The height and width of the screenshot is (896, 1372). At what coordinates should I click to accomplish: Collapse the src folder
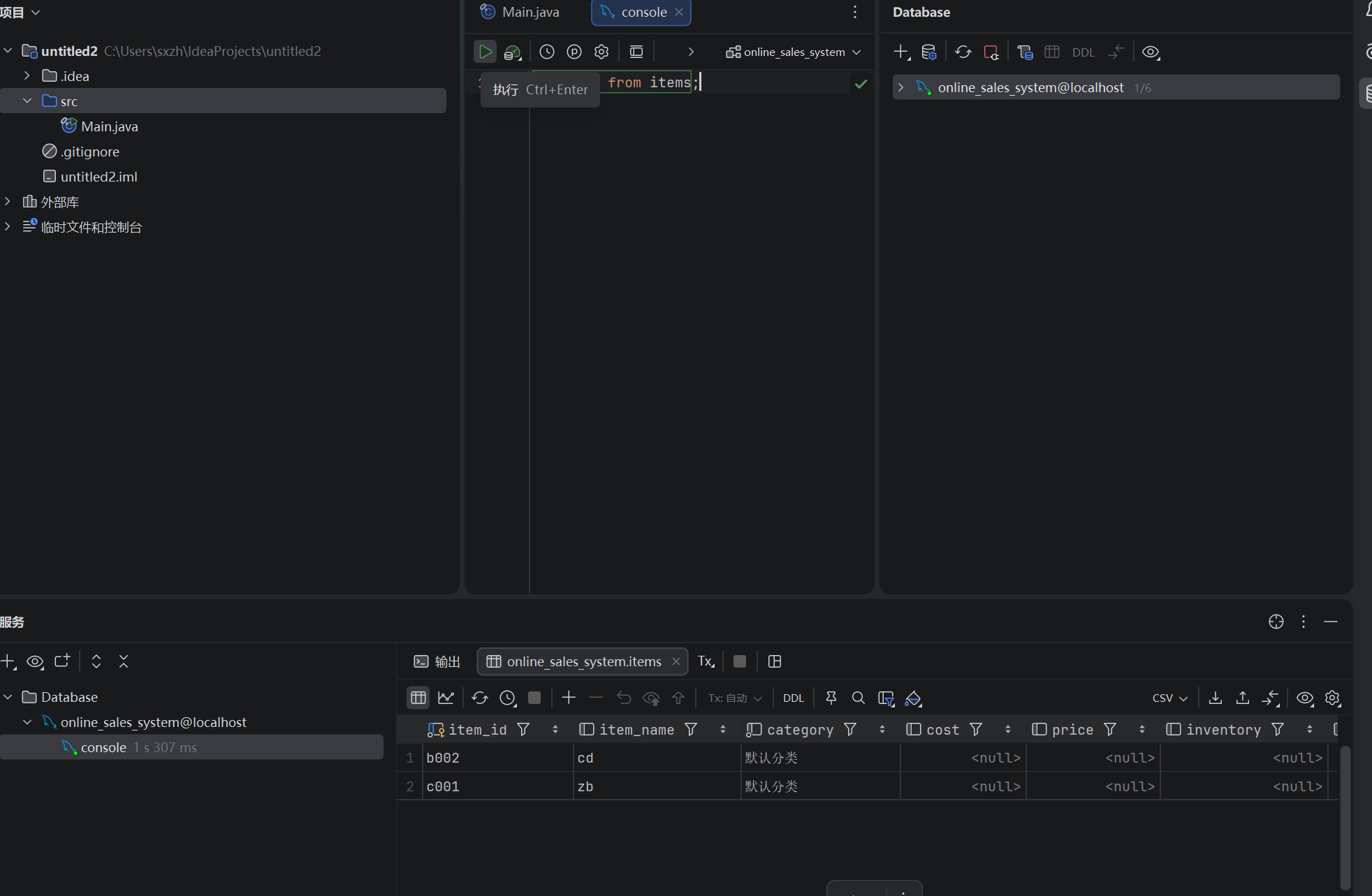coord(27,101)
